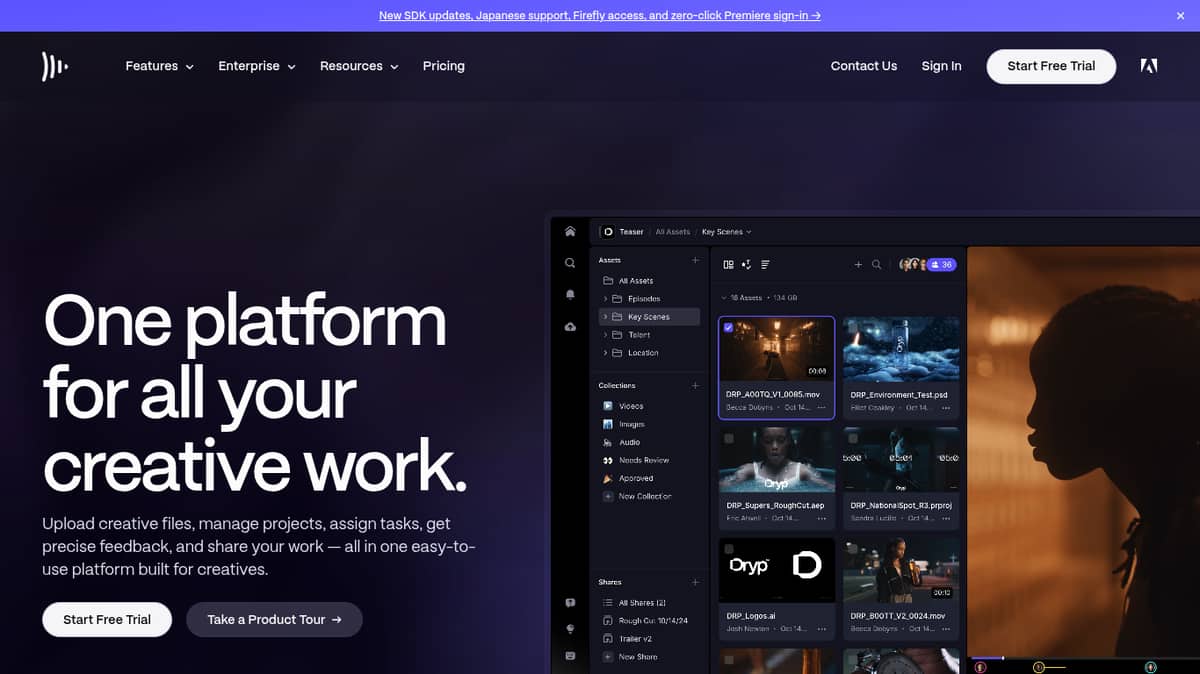
Task: Add a share with the Shares plus
Action: pyautogui.click(x=696, y=582)
